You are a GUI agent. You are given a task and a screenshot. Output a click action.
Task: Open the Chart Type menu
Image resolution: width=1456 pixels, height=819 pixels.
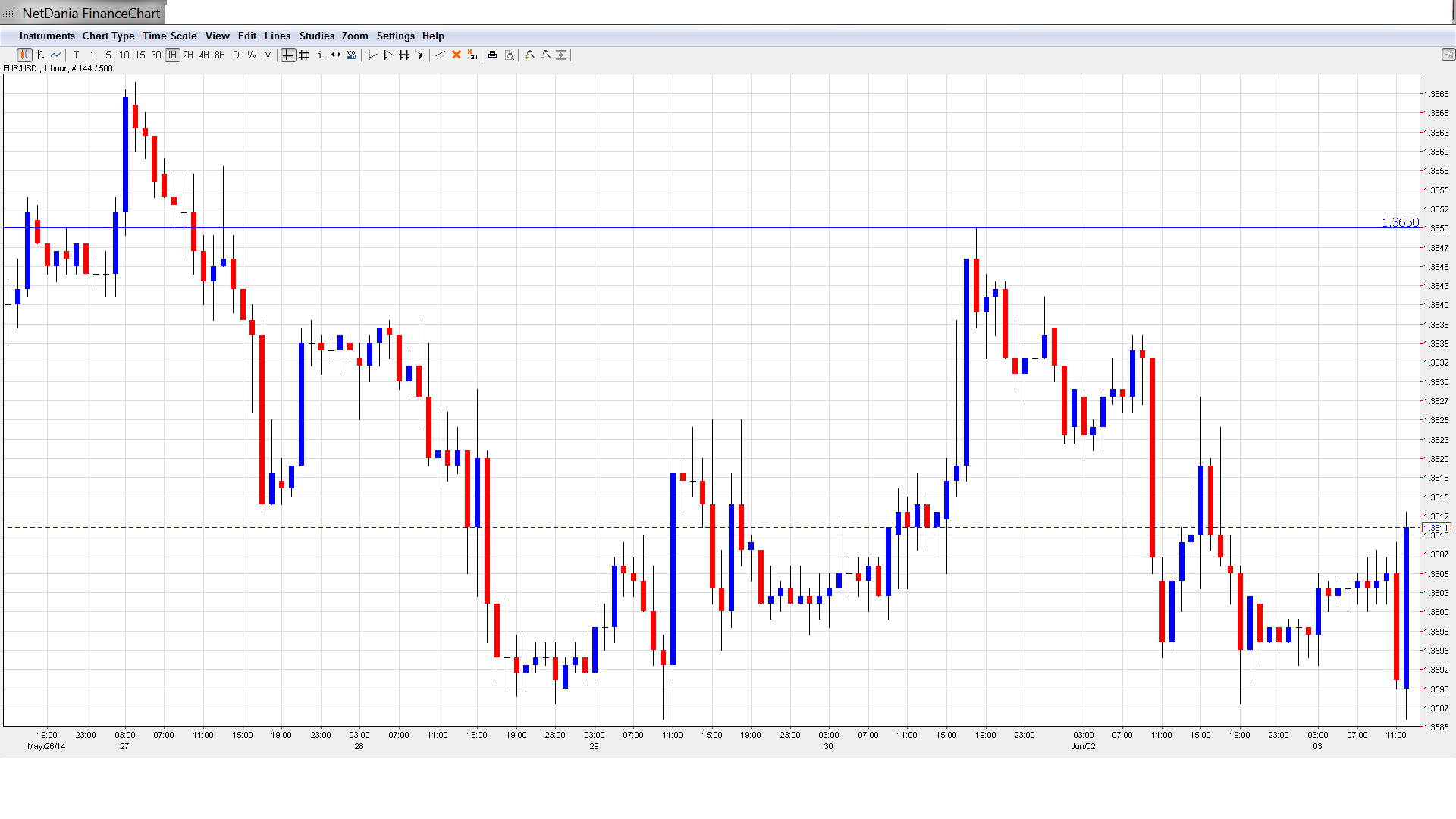tap(108, 36)
